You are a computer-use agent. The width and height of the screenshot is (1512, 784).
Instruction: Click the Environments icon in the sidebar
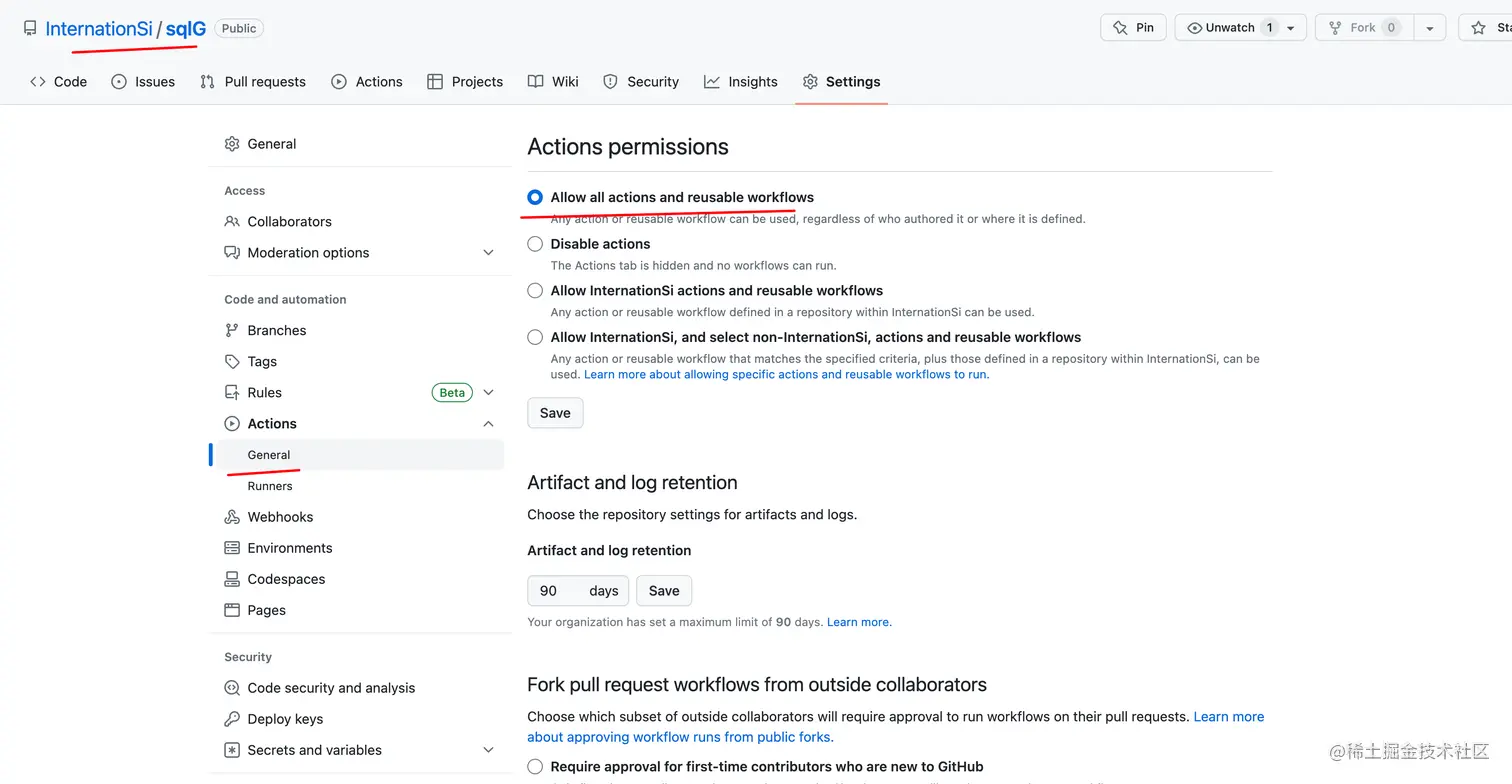(x=232, y=548)
